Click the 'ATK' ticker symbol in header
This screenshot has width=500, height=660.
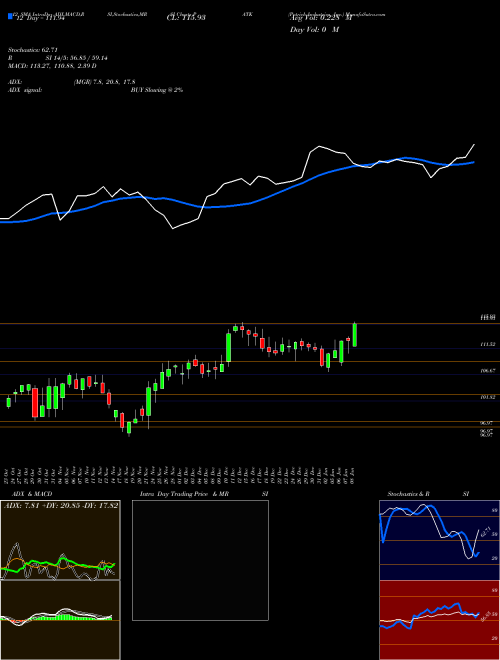click(x=247, y=14)
